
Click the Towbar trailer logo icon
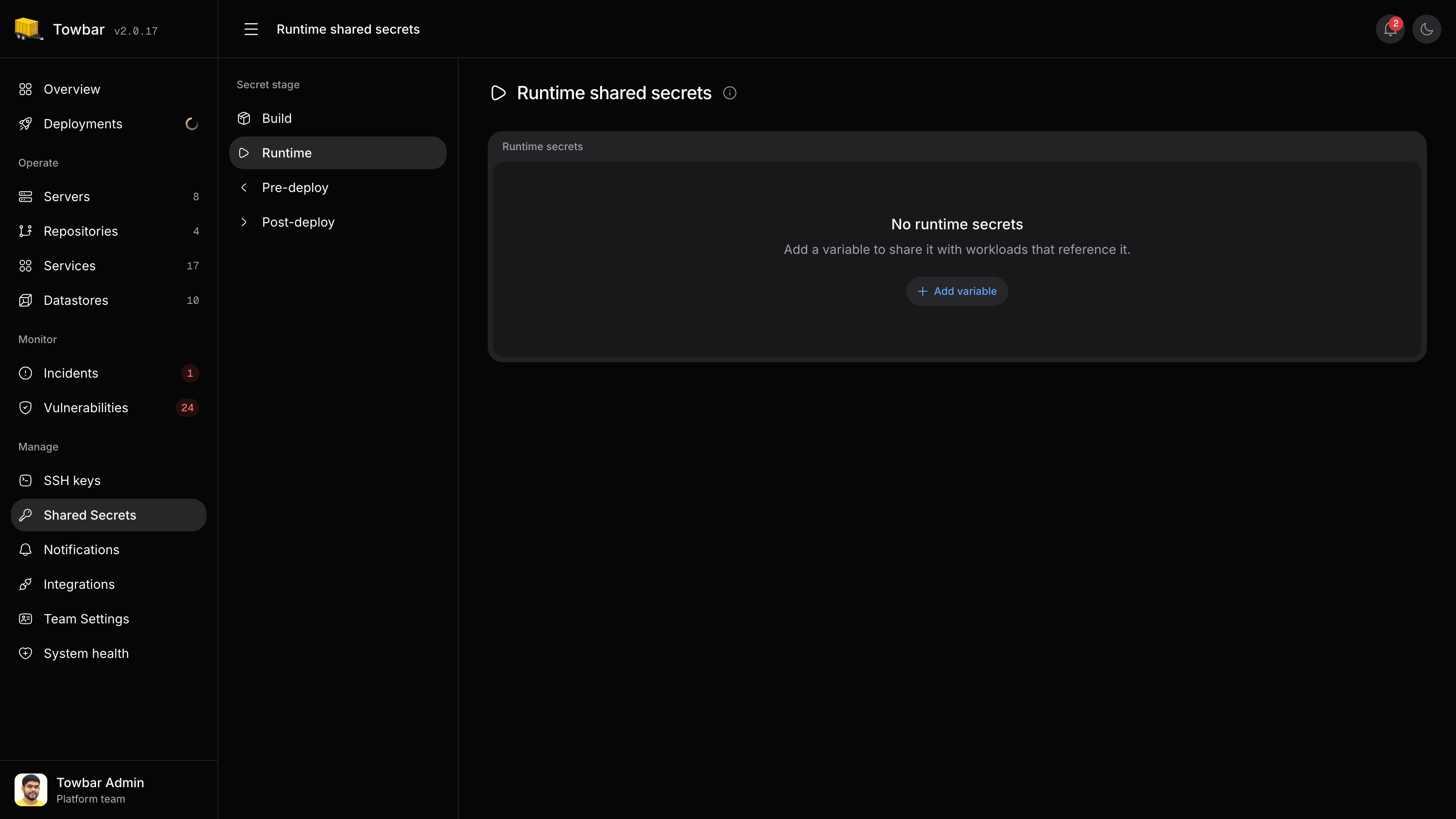[29, 29]
